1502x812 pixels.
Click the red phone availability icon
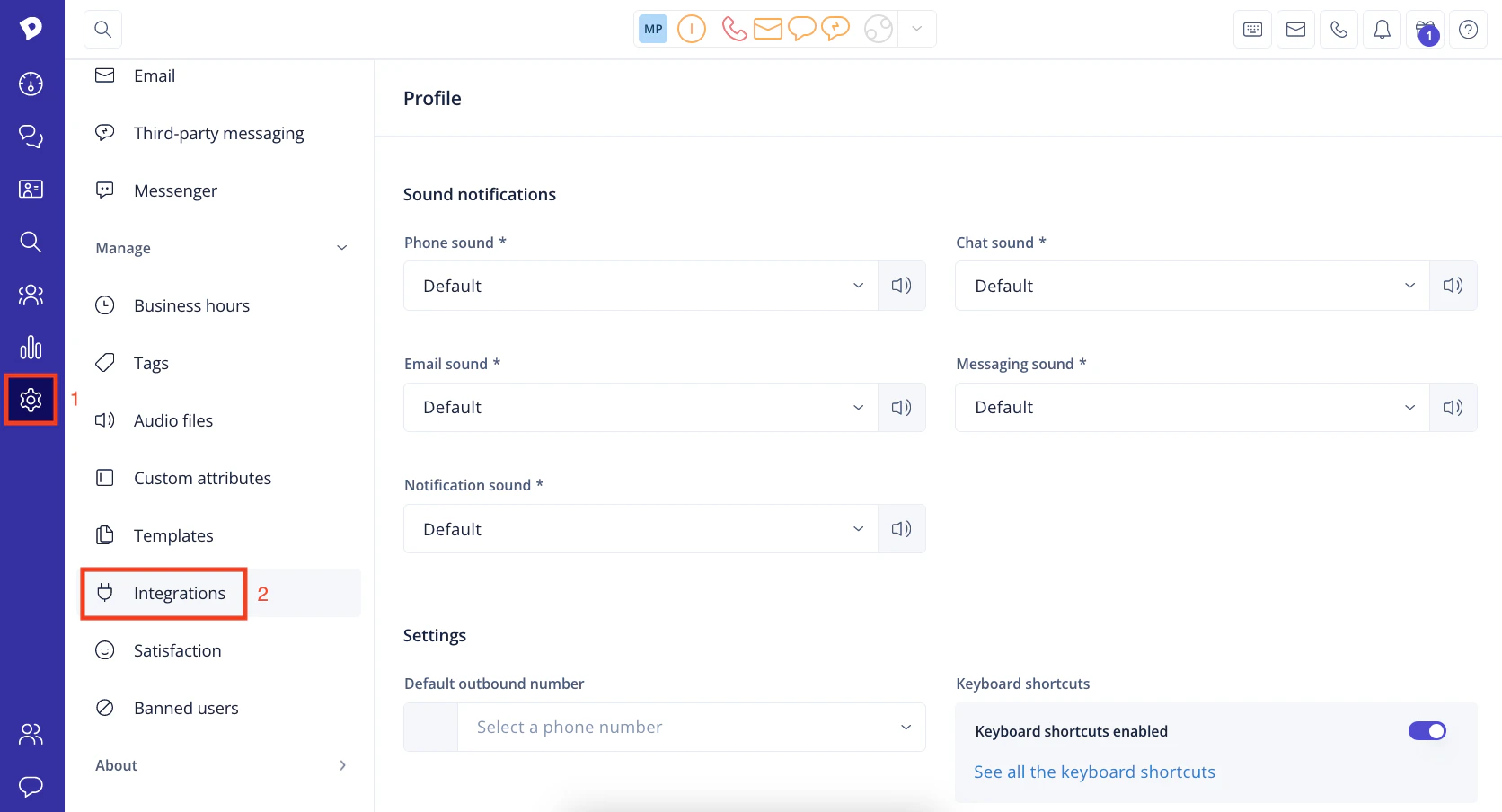coord(734,29)
